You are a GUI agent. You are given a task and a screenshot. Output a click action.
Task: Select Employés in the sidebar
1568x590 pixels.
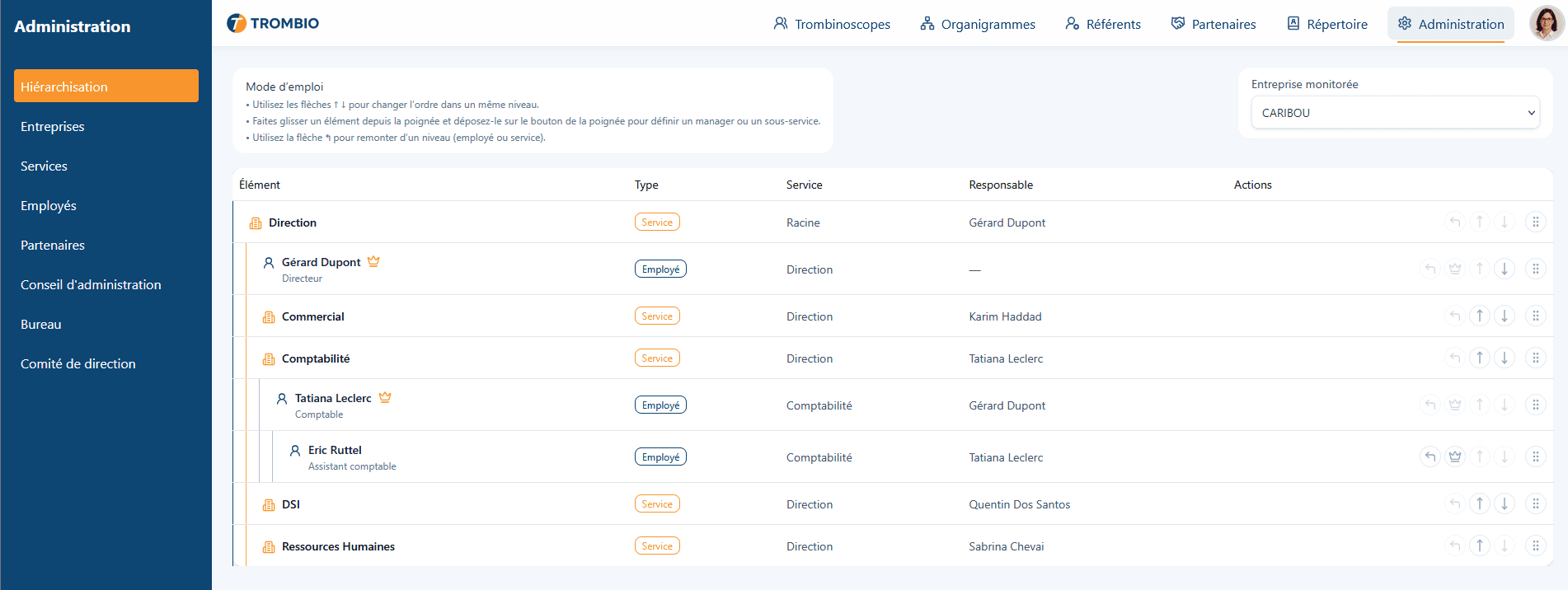[x=49, y=205]
